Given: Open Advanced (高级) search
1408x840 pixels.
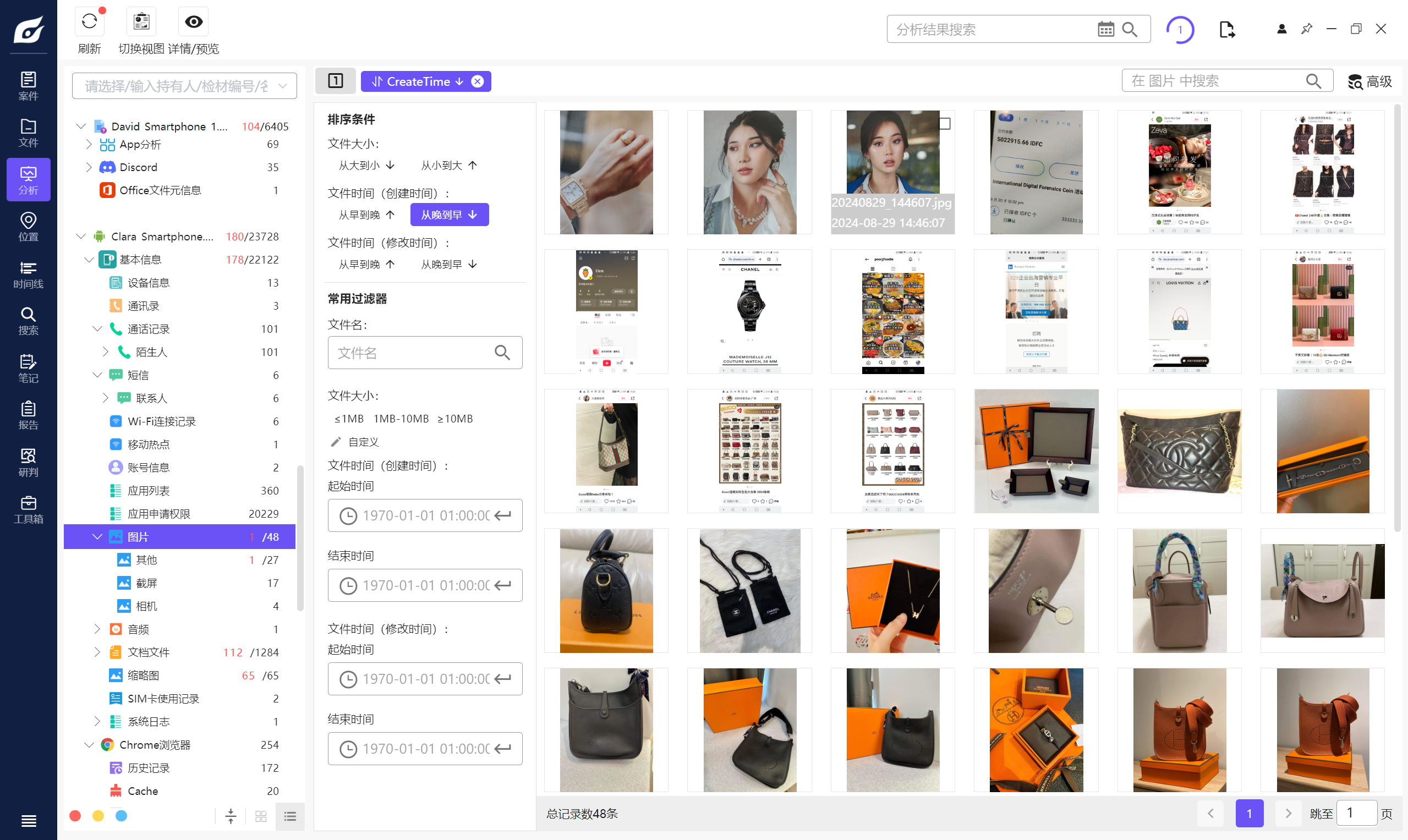Looking at the screenshot, I should pyautogui.click(x=1369, y=81).
